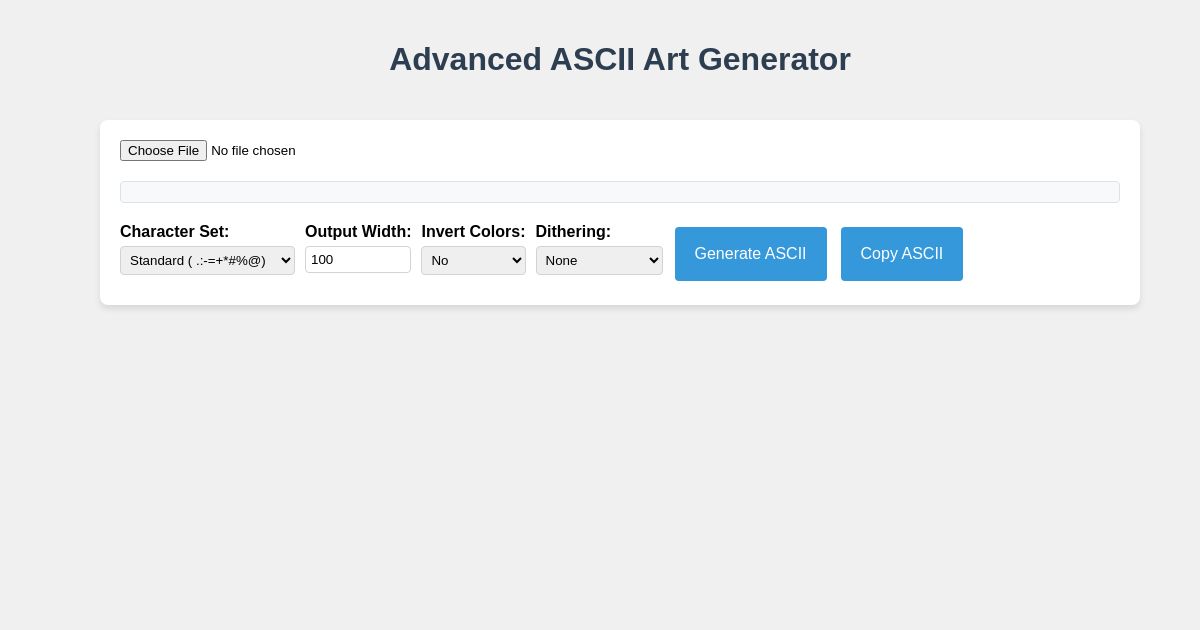Click the Dithering label

573,231
